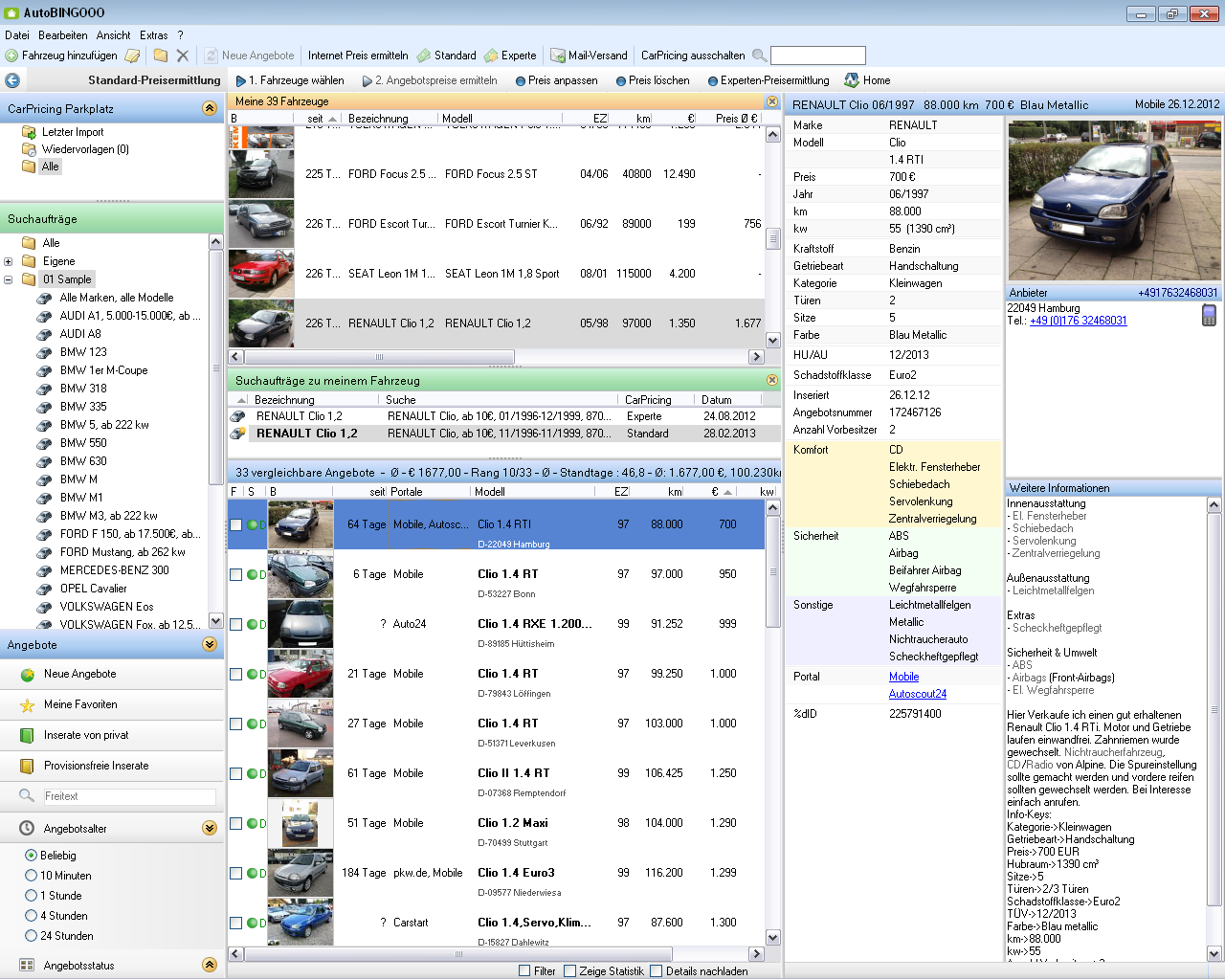Screen dimensions: 1225x980
Task: Click the search-order icon beside OPEL Cavalier
Action: (x=44, y=589)
